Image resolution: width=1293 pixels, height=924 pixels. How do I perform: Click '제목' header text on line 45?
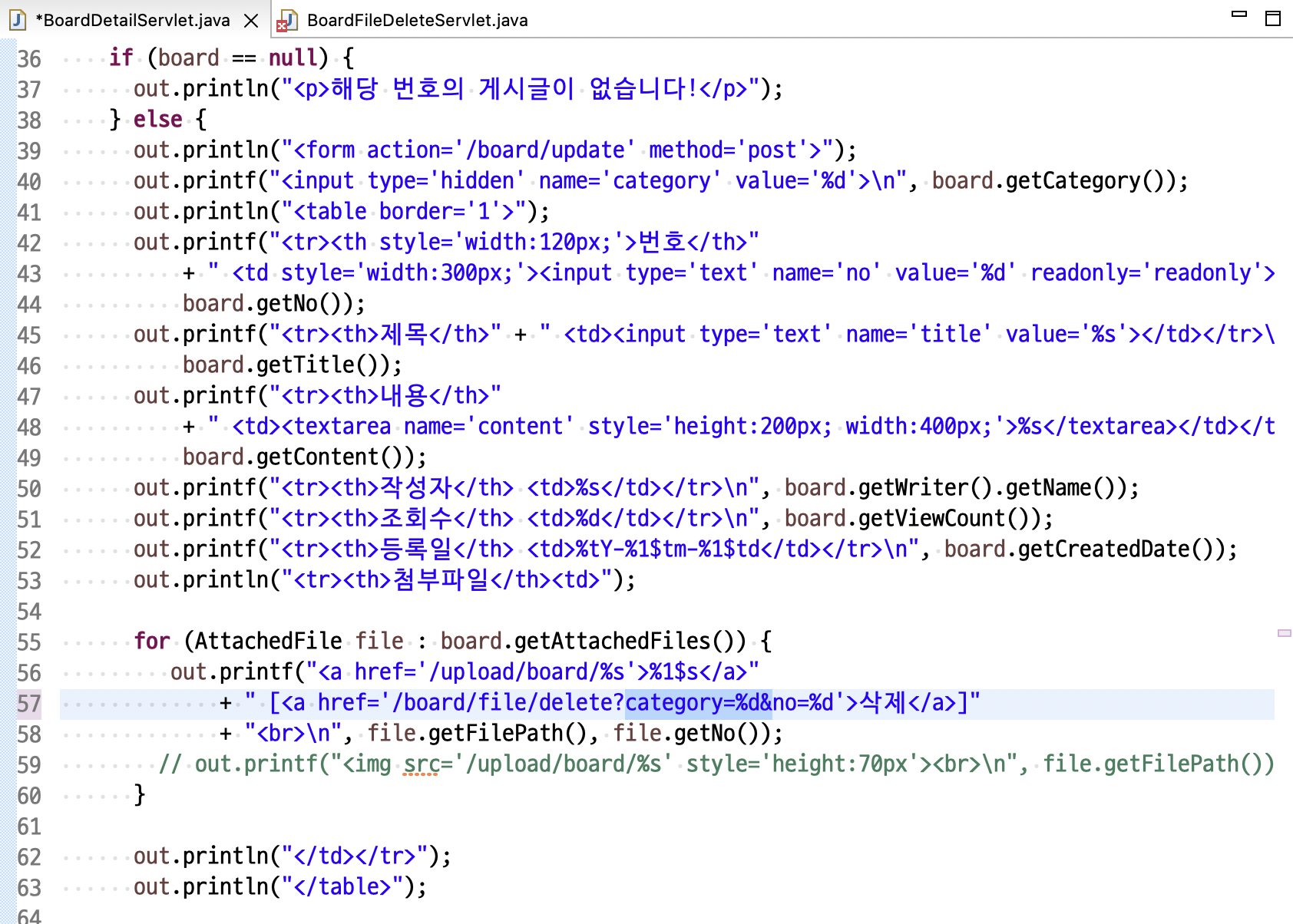click(x=404, y=334)
